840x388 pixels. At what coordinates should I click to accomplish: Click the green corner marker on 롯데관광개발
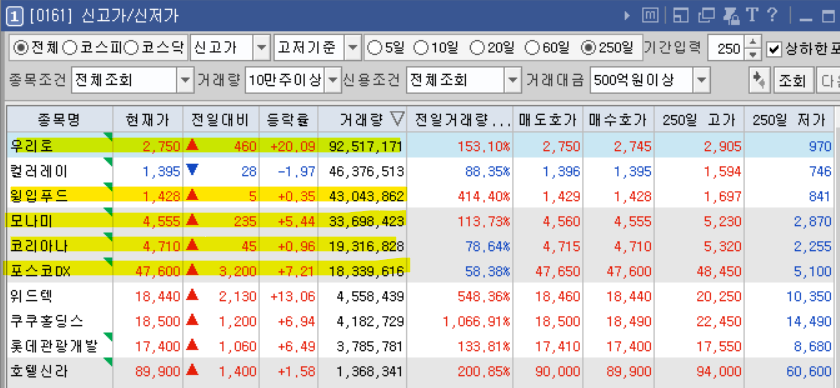click(109, 337)
